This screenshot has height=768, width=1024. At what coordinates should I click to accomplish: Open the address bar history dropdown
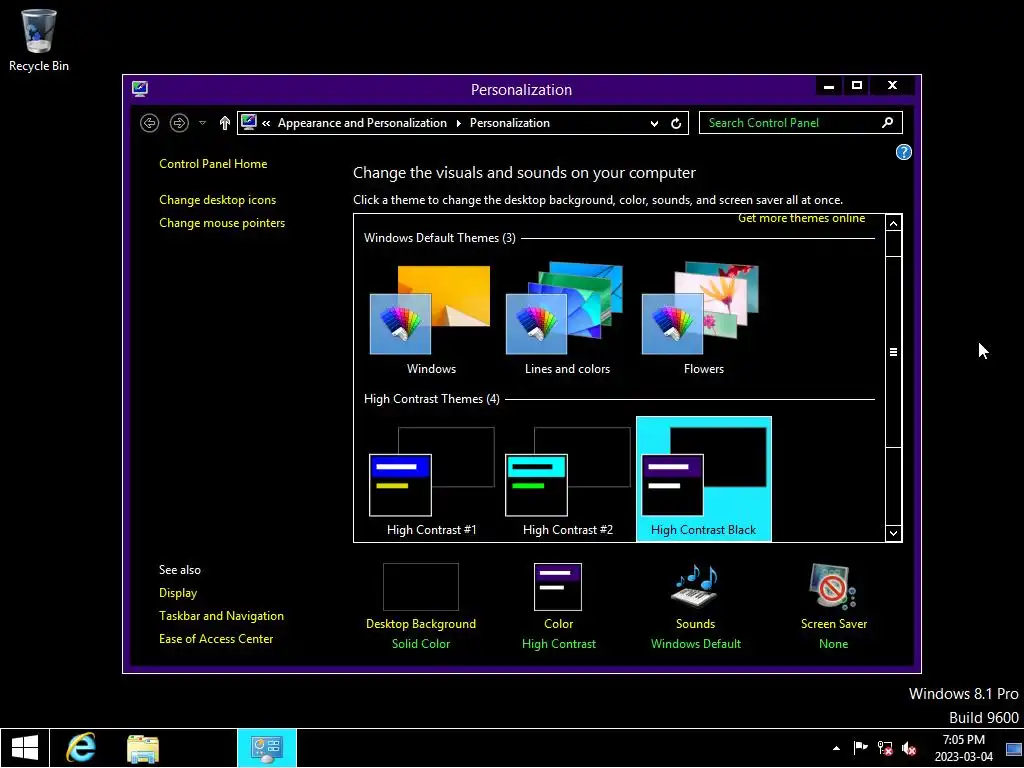click(x=654, y=123)
